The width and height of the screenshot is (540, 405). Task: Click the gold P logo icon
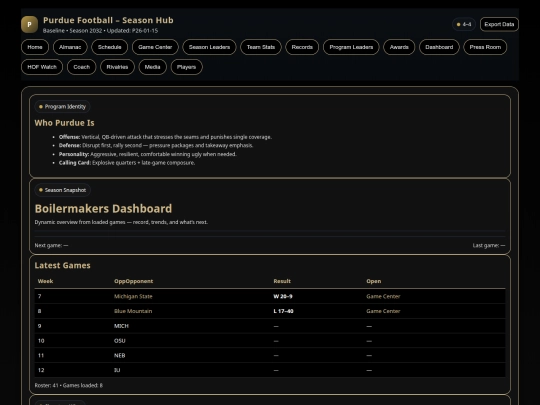tap(29, 24)
